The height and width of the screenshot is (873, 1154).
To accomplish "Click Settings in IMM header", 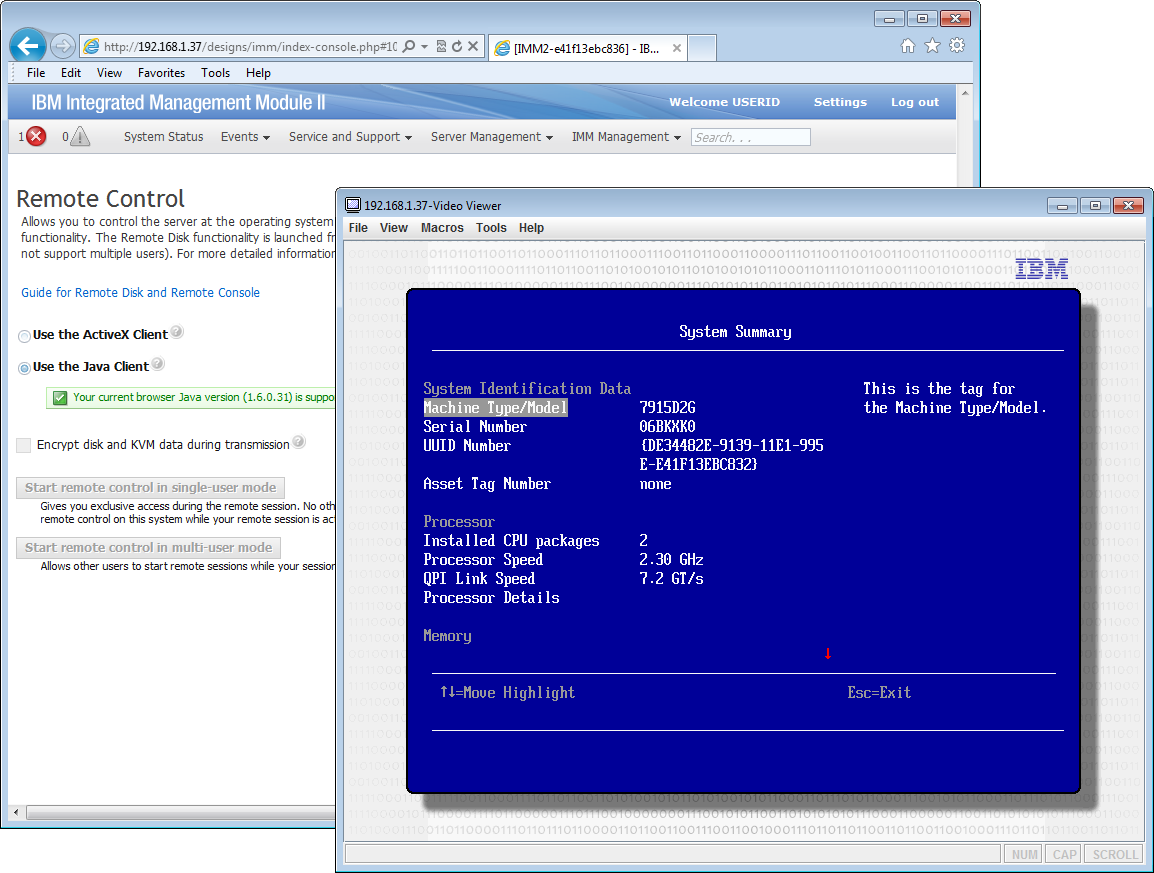I will [840, 102].
